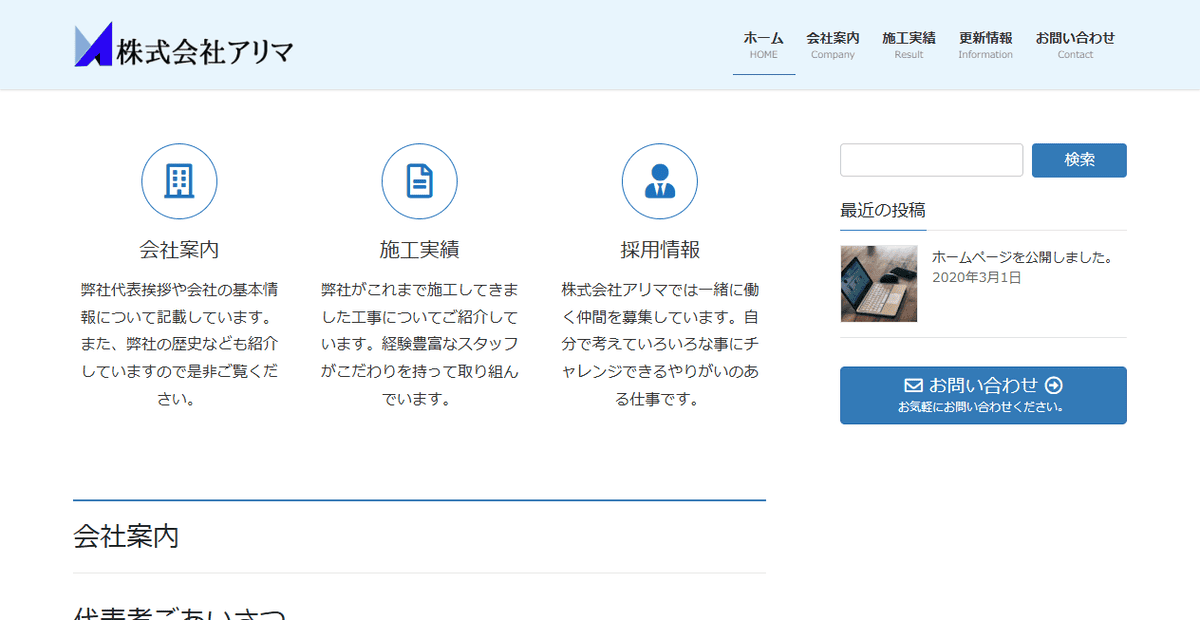Click inside the search input field
The image size is (1200, 620).
931,160
